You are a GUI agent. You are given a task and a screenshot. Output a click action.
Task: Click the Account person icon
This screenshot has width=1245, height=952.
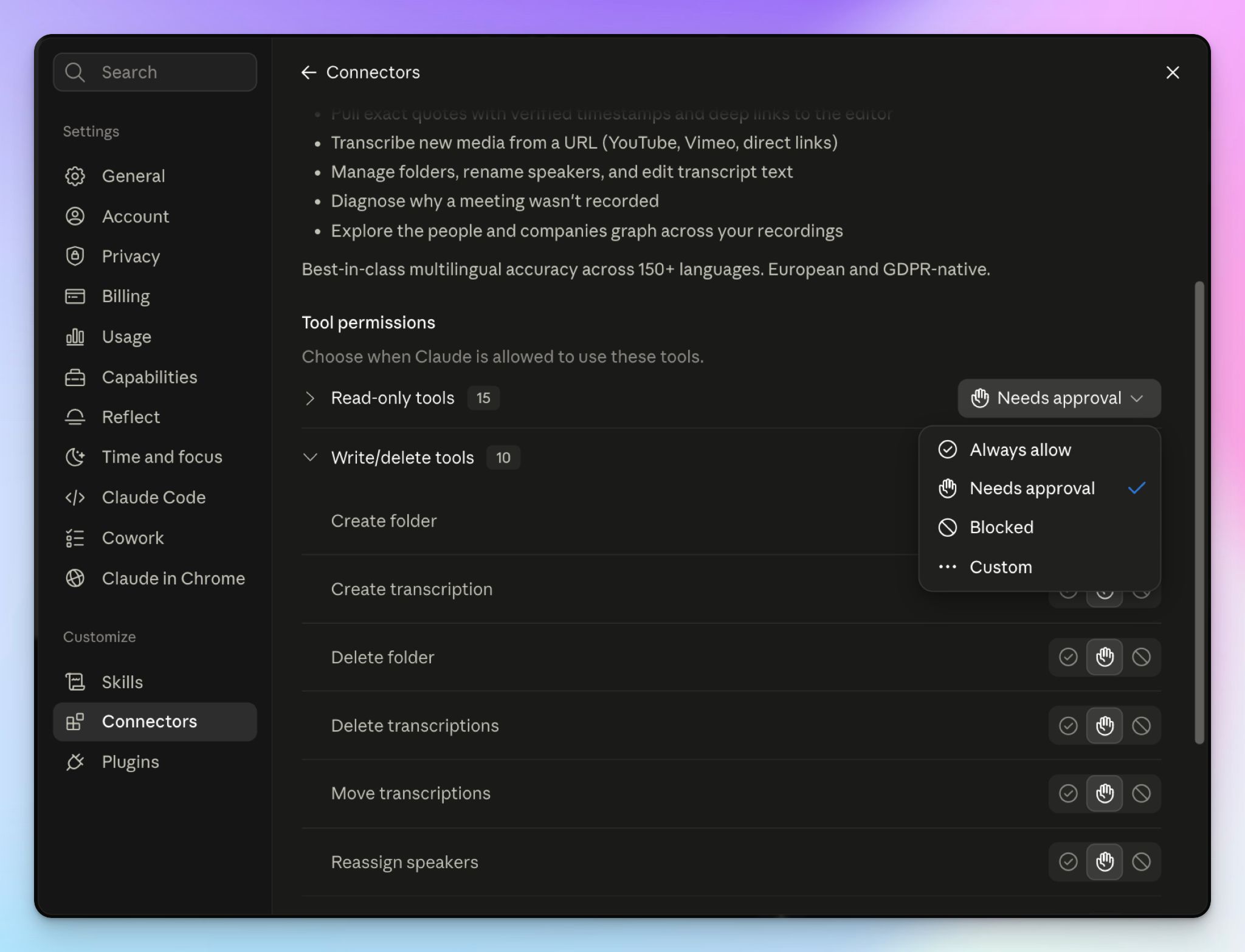click(x=75, y=216)
